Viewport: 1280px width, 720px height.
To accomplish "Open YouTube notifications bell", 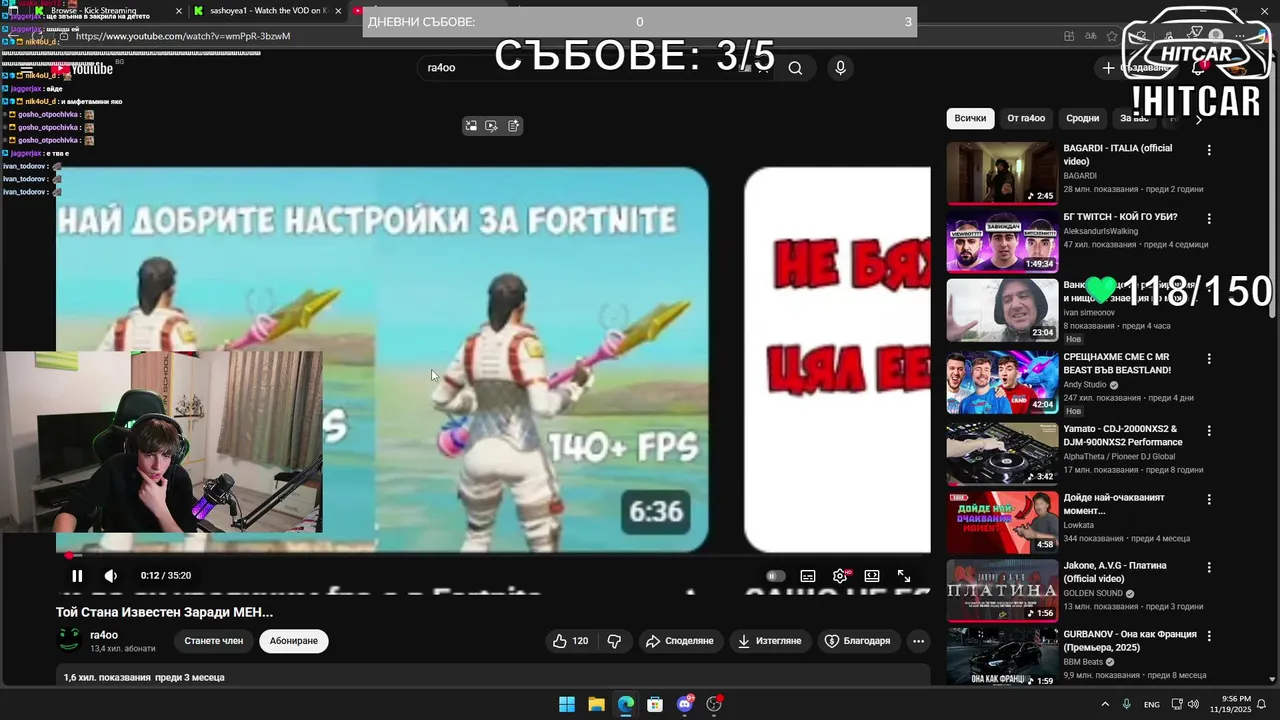I will pos(1198,68).
